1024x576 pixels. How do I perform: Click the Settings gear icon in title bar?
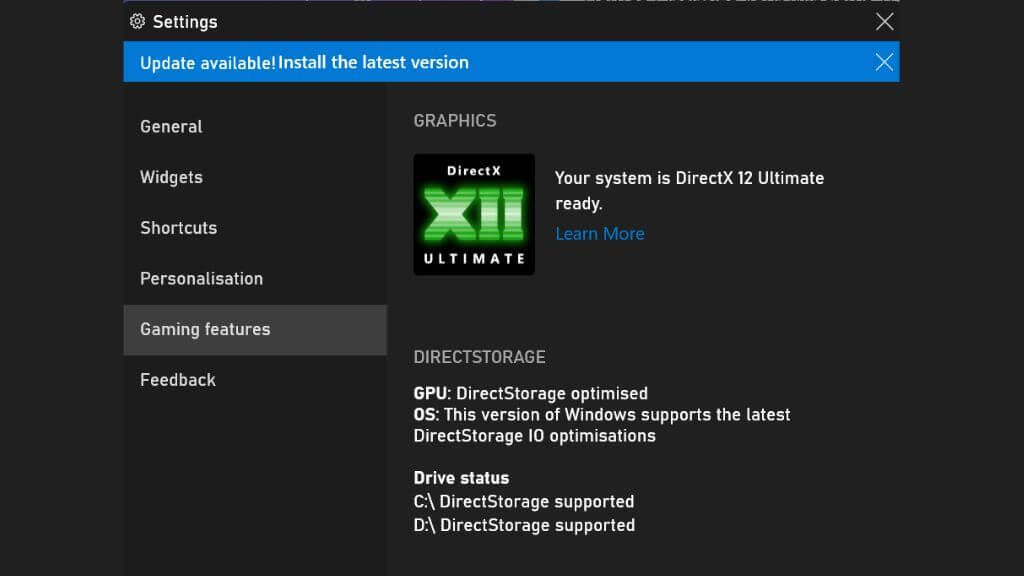[138, 21]
